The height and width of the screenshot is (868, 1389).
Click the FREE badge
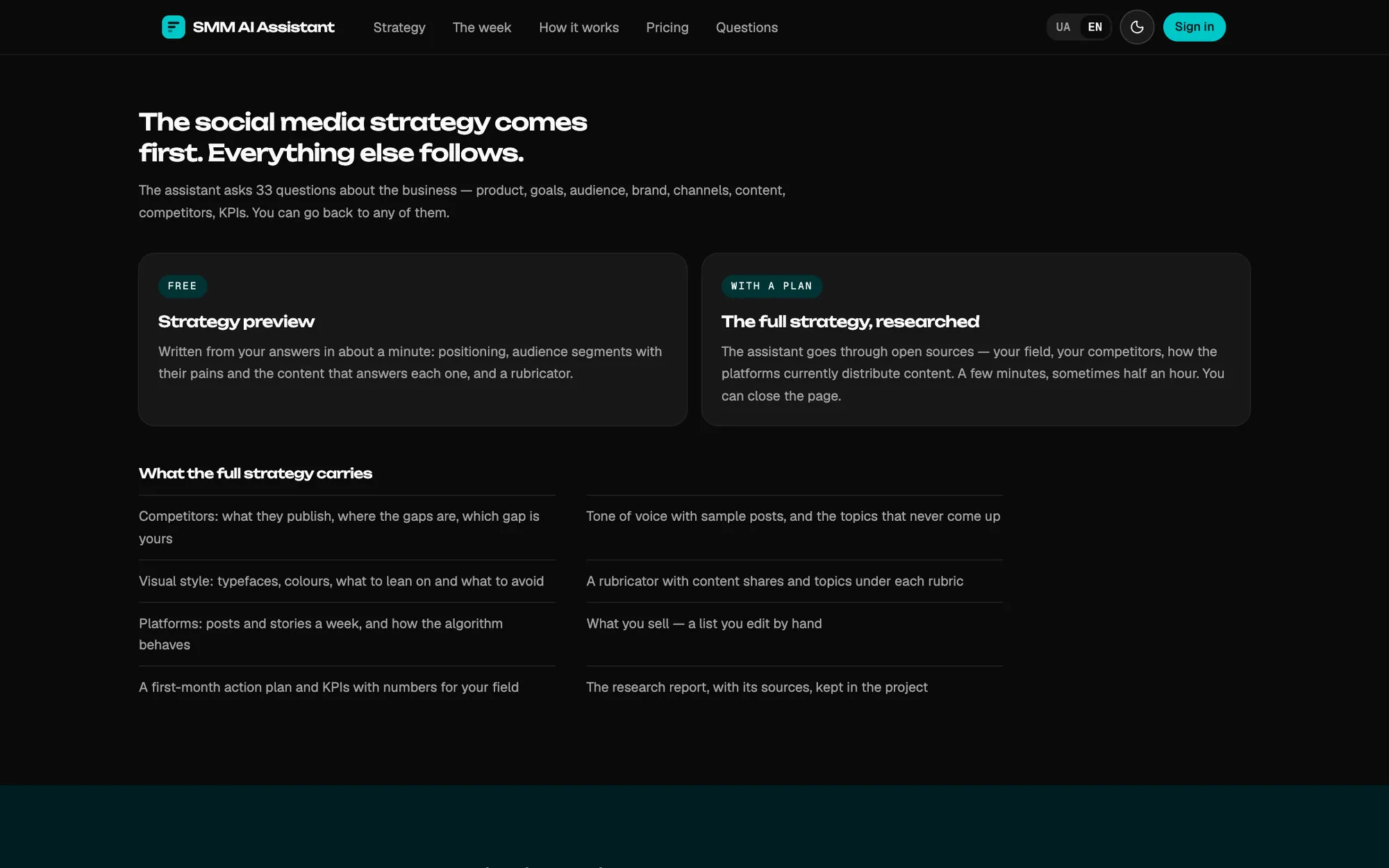coord(182,286)
